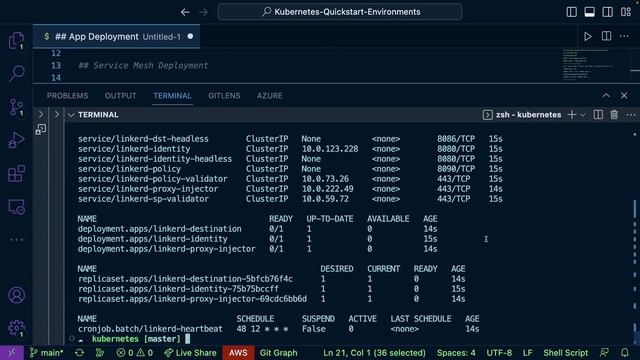Close the bottom panel
Image resolution: width=640 pixels, height=360 pixels.
(624, 96)
